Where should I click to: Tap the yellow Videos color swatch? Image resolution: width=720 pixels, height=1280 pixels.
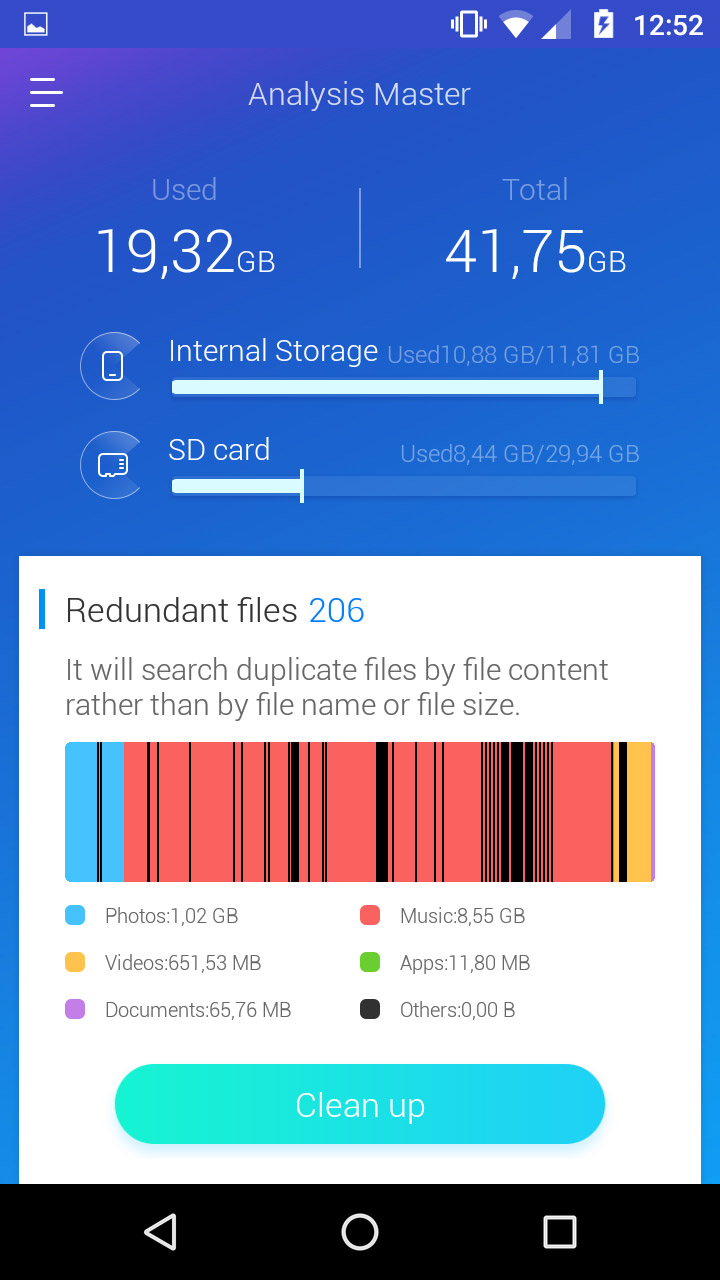tap(75, 962)
